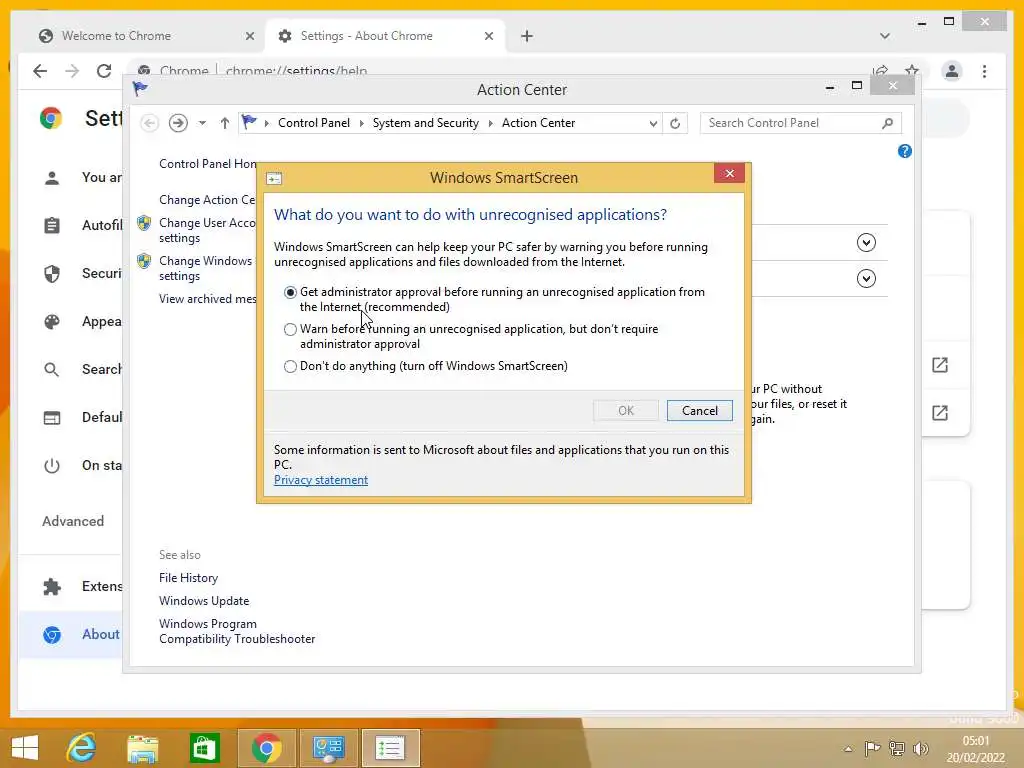The height and width of the screenshot is (768, 1024).
Task: Open File Explorer from taskbar
Action: pyautogui.click(x=142, y=748)
